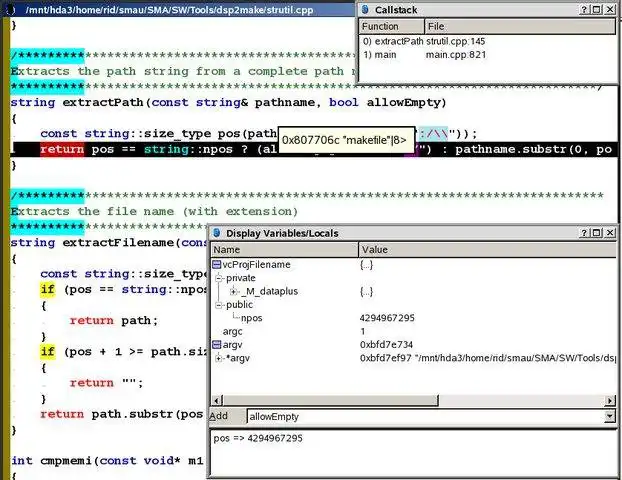Collapse the argv variable node
This screenshot has height=480, width=622.
[x=217, y=345]
